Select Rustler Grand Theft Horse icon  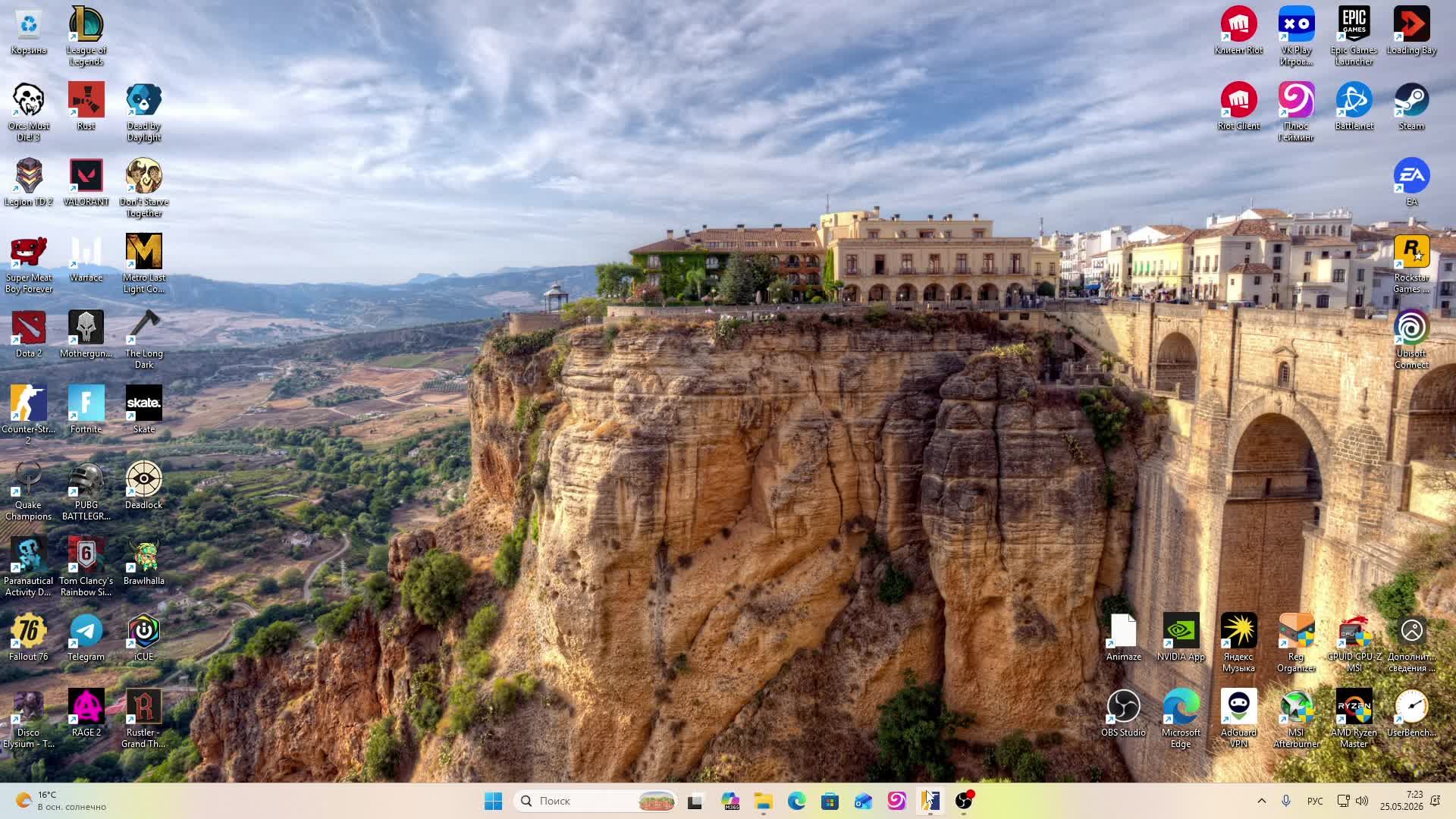pyautogui.click(x=144, y=719)
